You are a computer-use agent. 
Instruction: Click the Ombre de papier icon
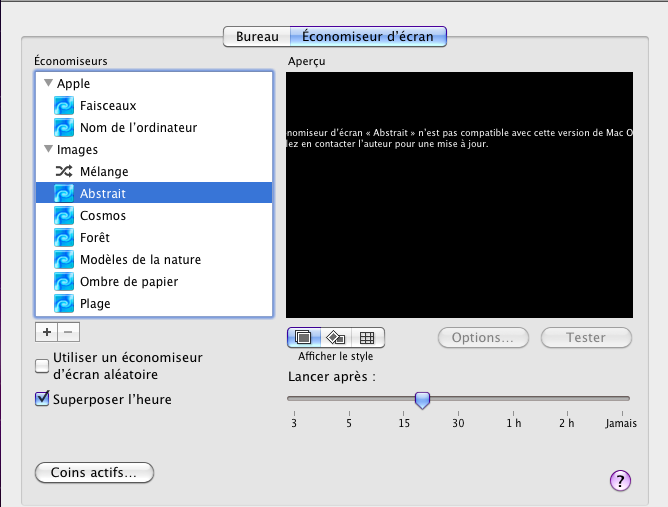pyautogui.click(x=64, y=282)
